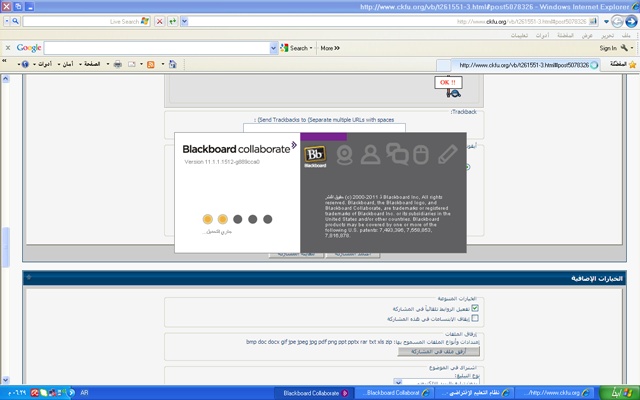
Task: Click the Google toolbar Sign In link
Action: point(608,48)
